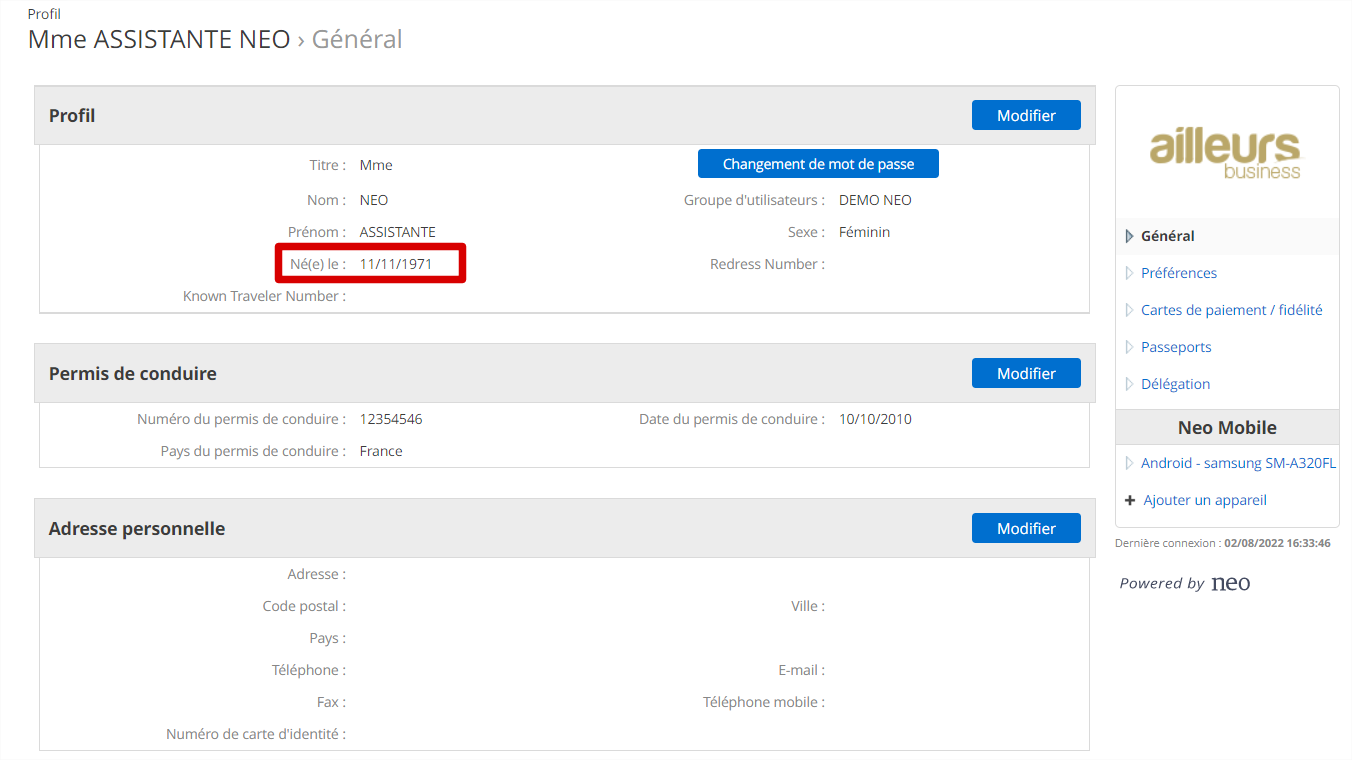This screenshot has height=760, width=1352.
Task: Click user group value DEMO NEO
Action: [x=875, y=200]
